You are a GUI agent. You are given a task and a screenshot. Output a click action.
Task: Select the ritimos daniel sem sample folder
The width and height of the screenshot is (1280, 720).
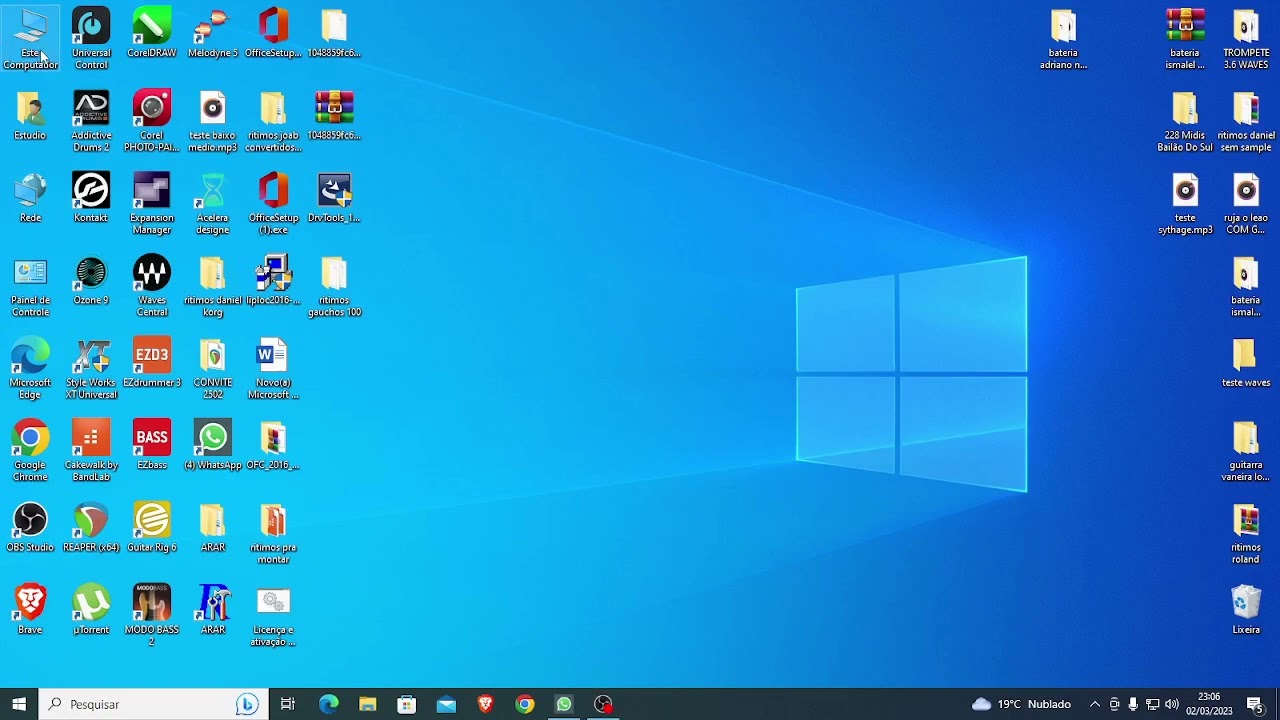coord(1246,122)
